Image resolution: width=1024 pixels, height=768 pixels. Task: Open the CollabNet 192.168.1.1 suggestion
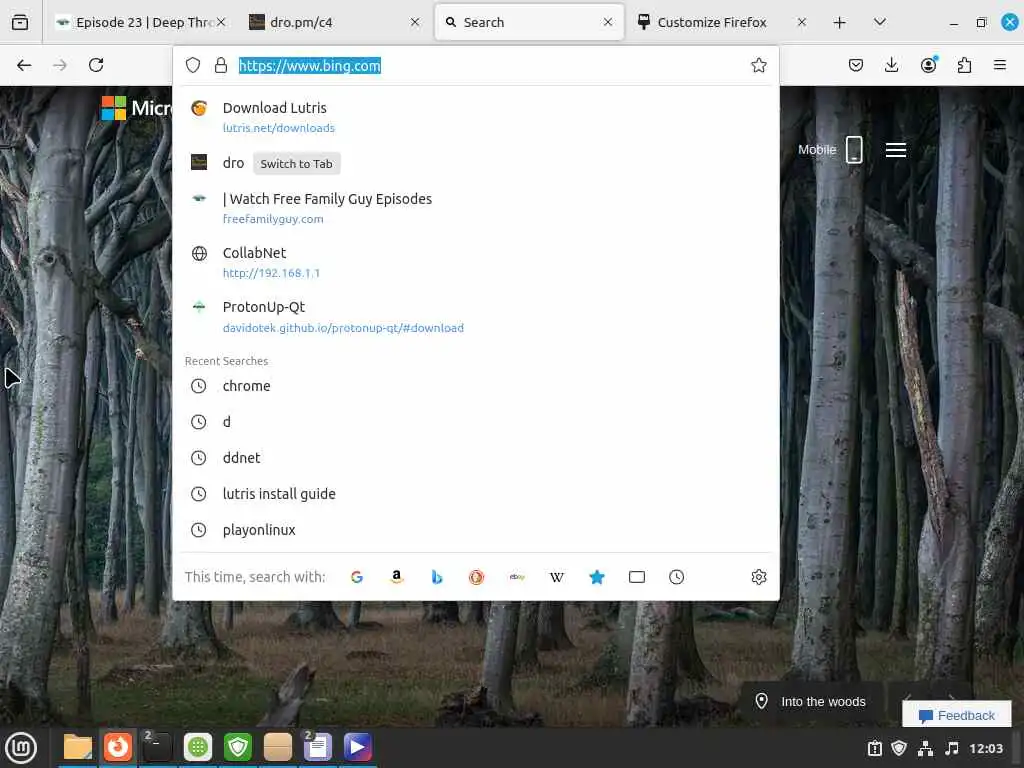point(475,262)
